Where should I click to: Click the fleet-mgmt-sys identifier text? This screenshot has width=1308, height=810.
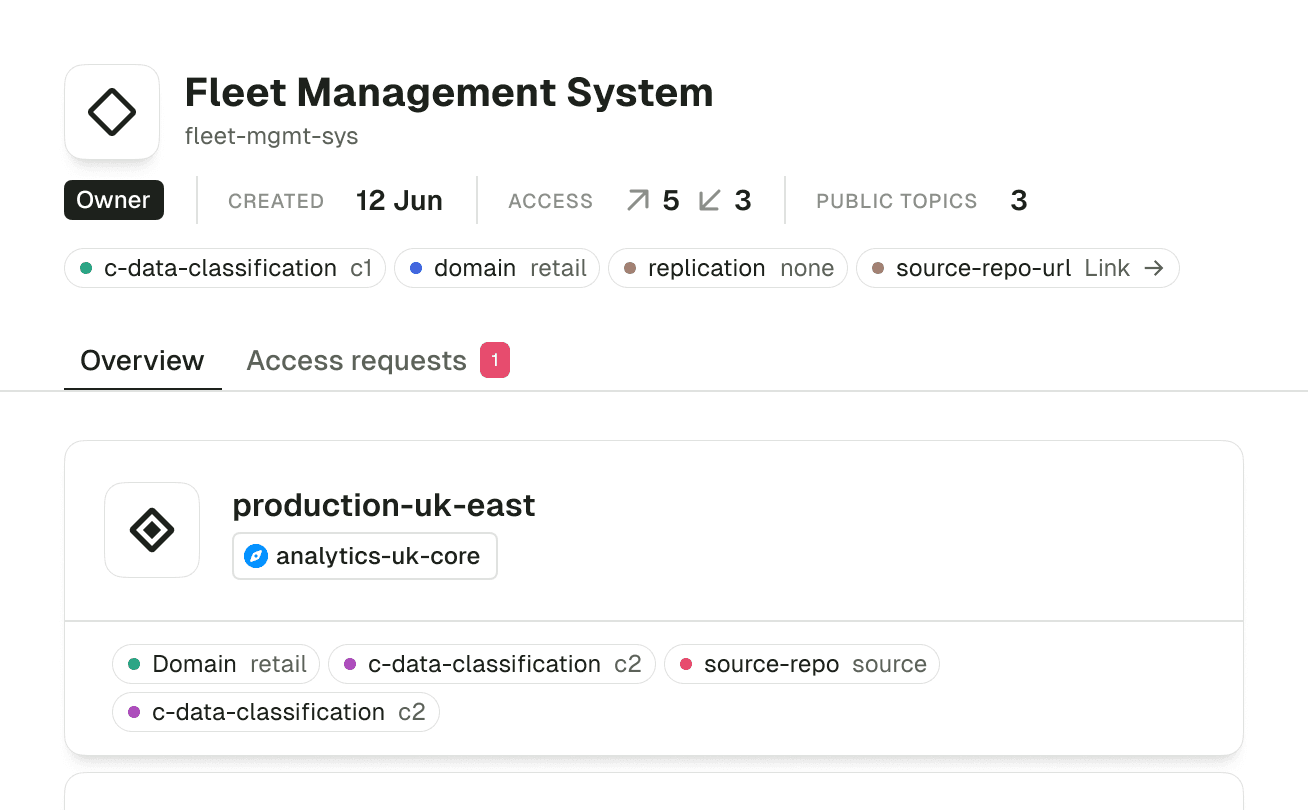(x=271, y=136)
